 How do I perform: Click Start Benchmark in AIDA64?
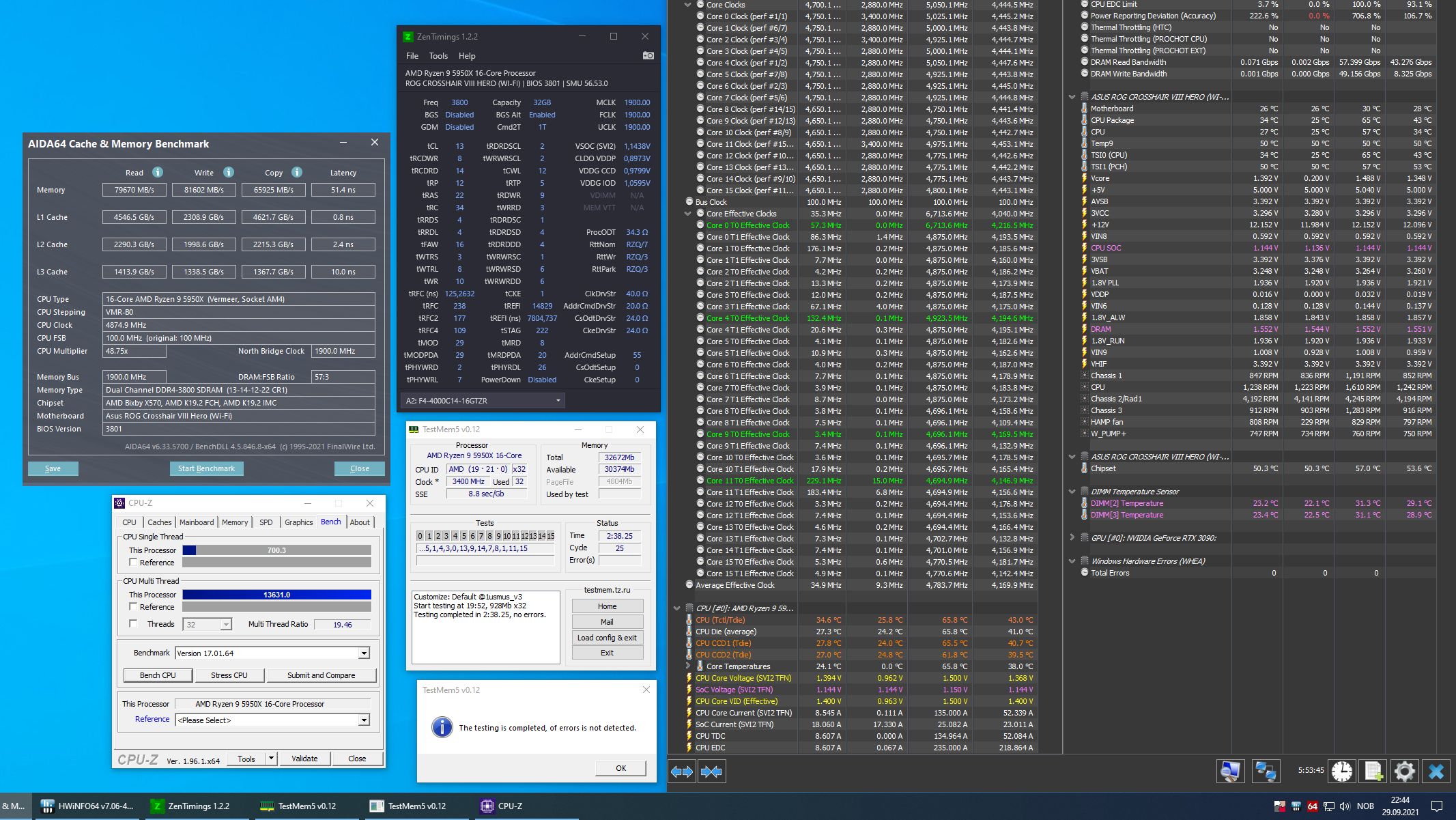click(x=206, y=468)
